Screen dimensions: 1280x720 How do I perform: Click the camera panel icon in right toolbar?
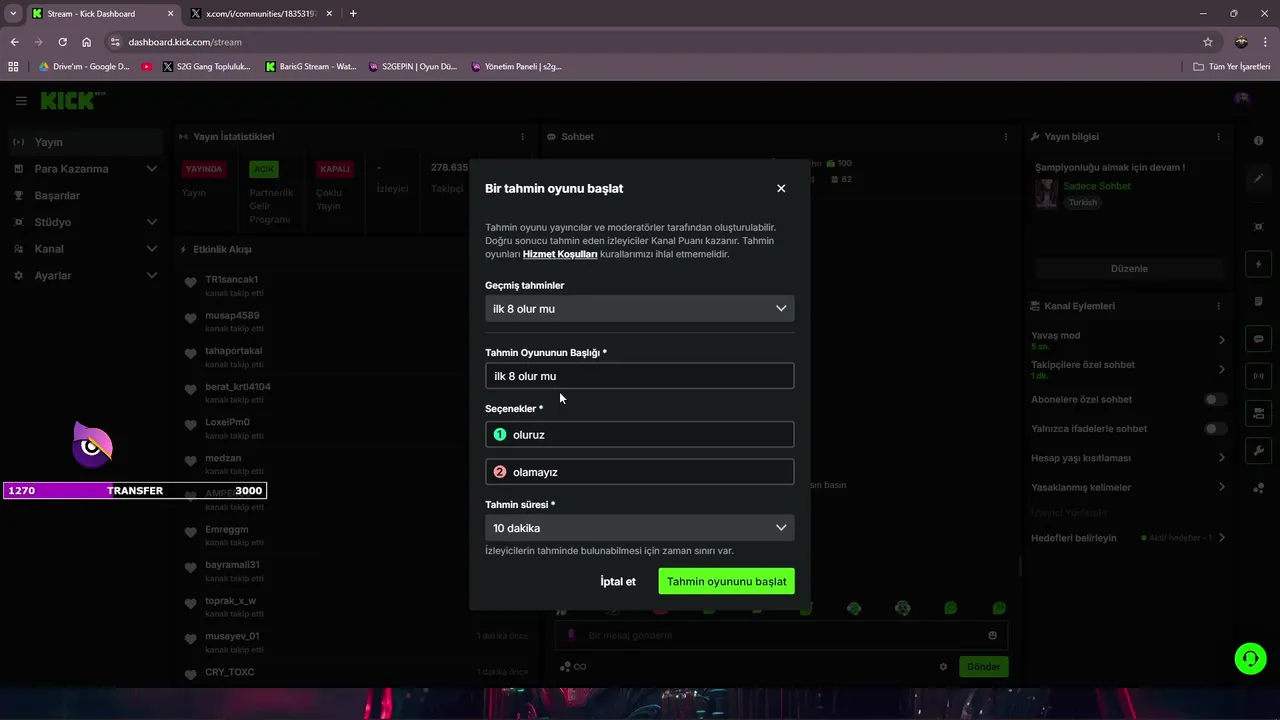[x=1258, y=413]
